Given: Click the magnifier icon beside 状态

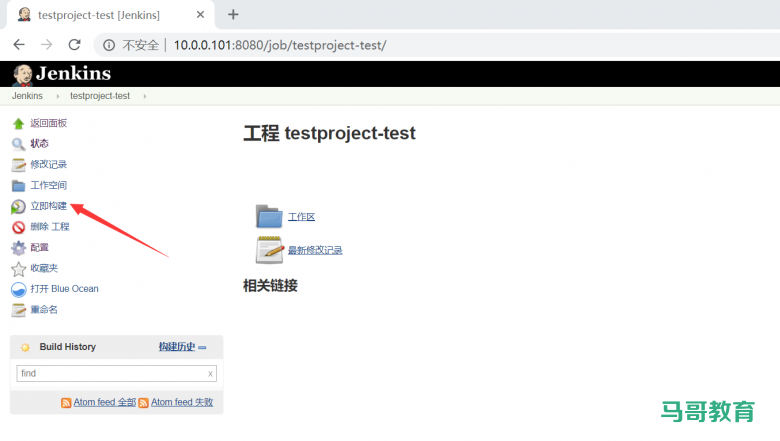Looking at the screenshot, I should [18, 144].
